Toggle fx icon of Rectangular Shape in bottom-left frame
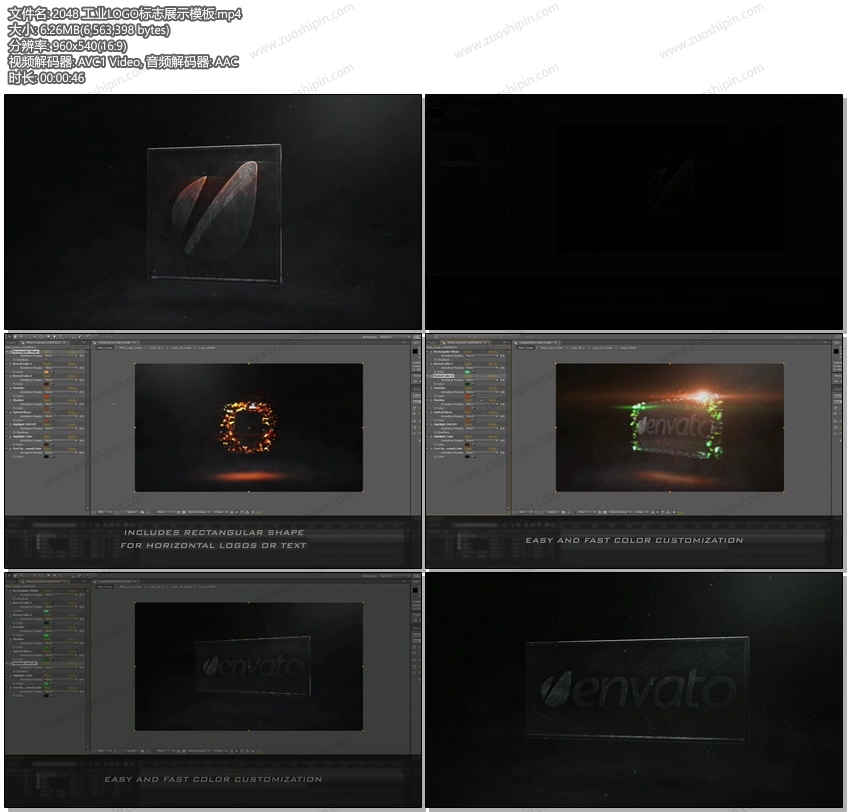 11,589
